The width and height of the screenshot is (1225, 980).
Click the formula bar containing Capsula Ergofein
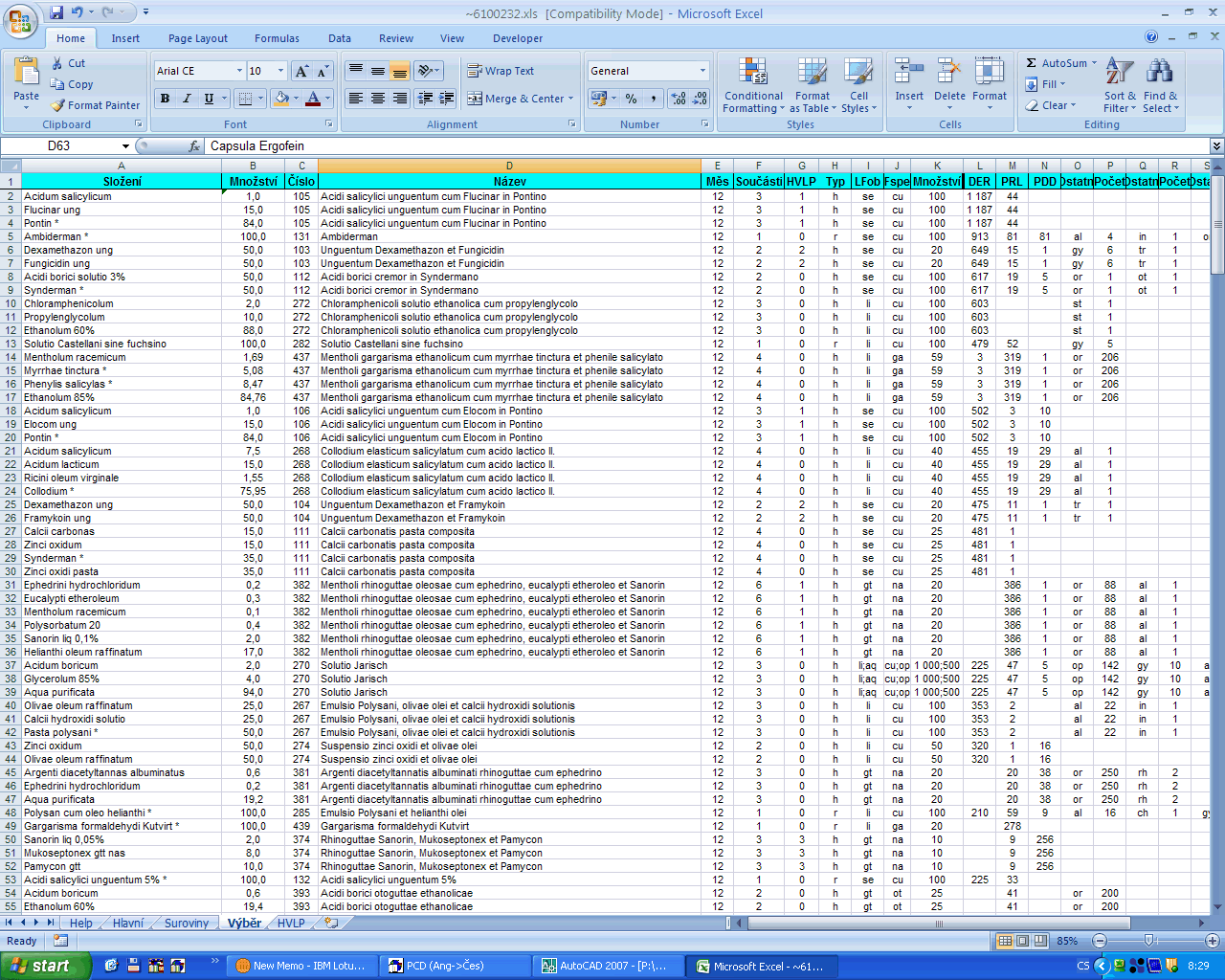click(x=707, y=146)
